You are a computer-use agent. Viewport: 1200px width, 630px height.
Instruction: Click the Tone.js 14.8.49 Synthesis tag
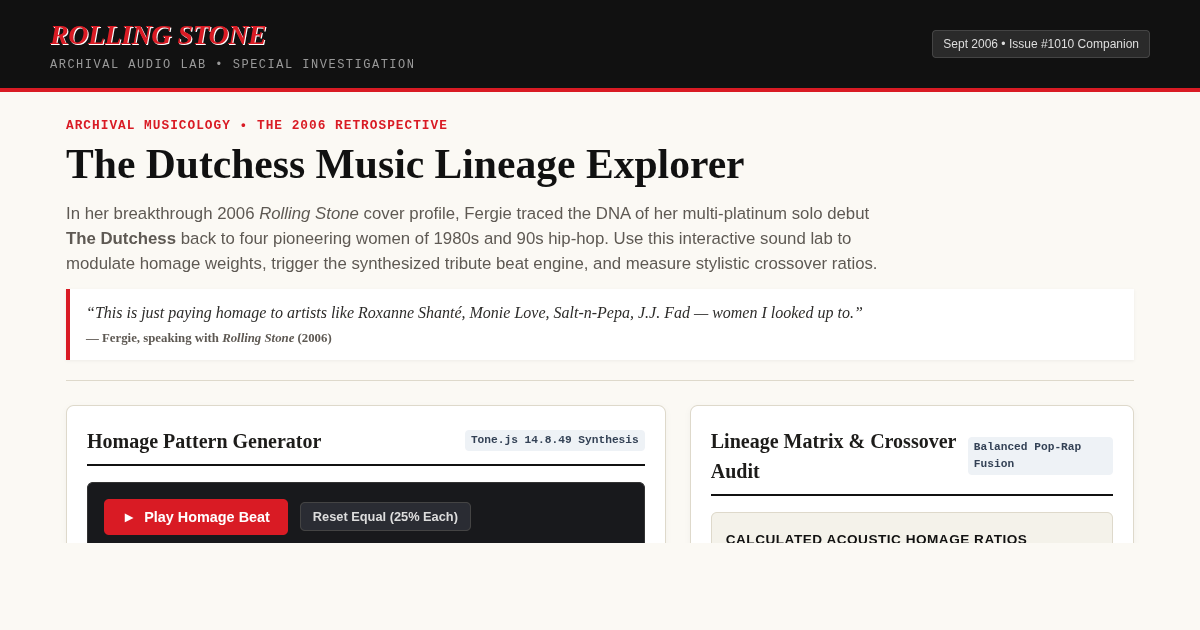555,440
